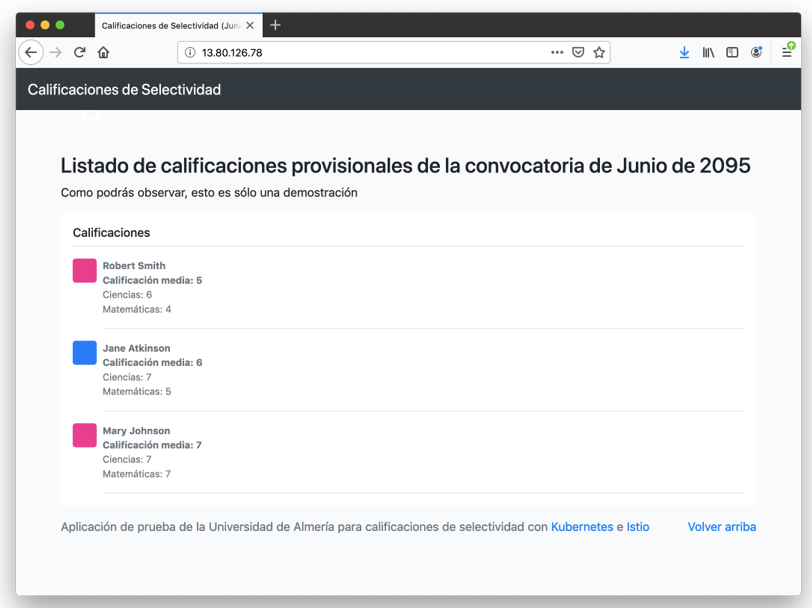Click 'Calificación media: 5' text
The width and height of the screenshot is (812, 608).
(152, 280)
